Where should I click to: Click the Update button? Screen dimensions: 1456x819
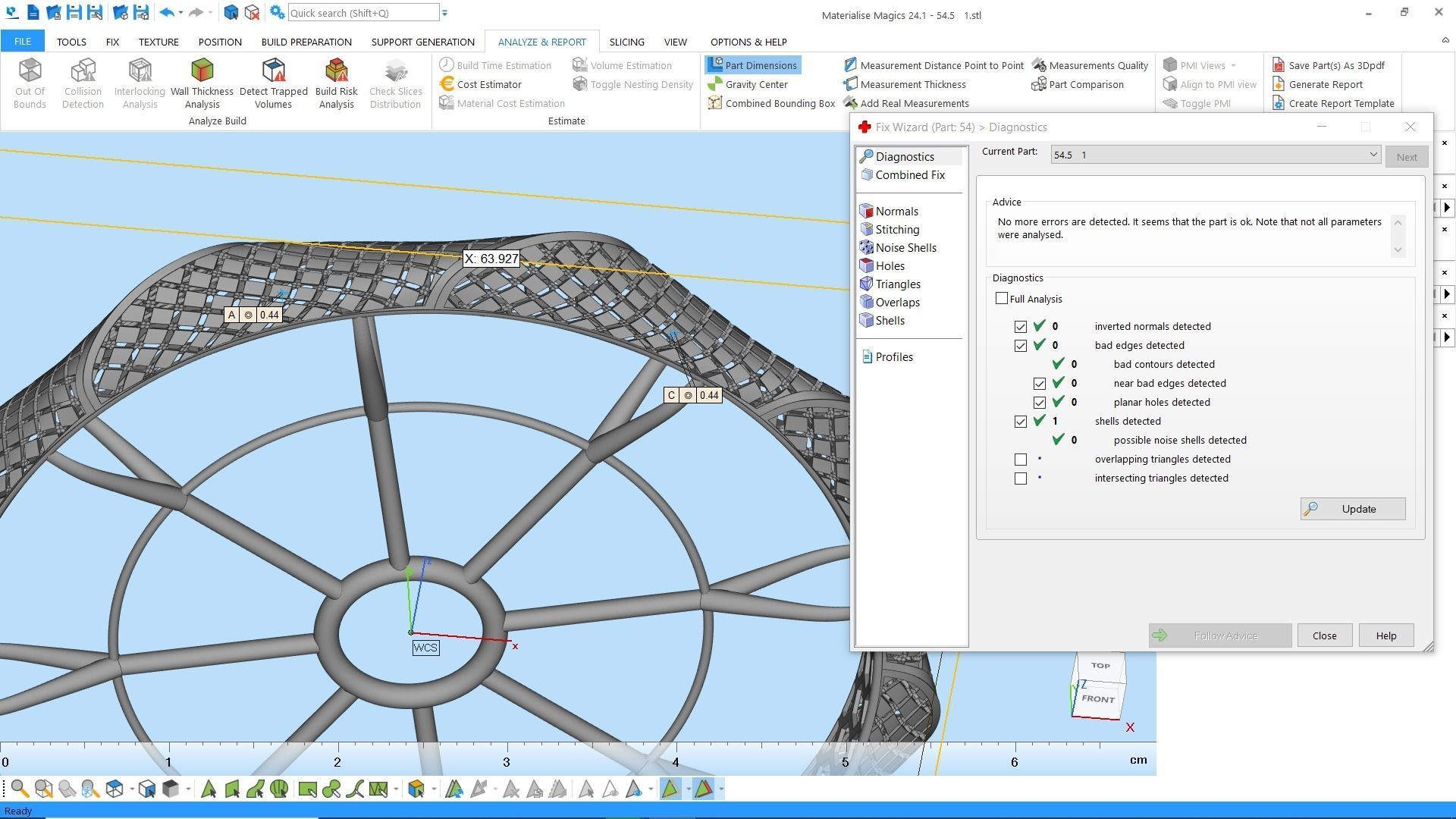point(1352,509)
